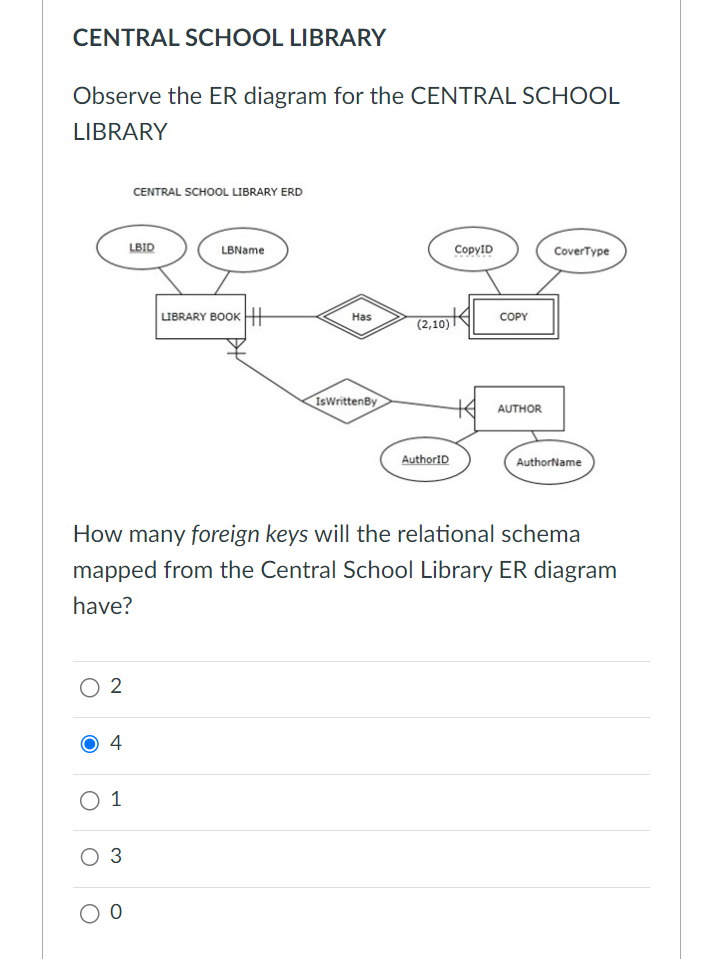Viewport: 725px width, 959px height.
Task: Click the CoverType attribute oval
Action: [580, 251]
